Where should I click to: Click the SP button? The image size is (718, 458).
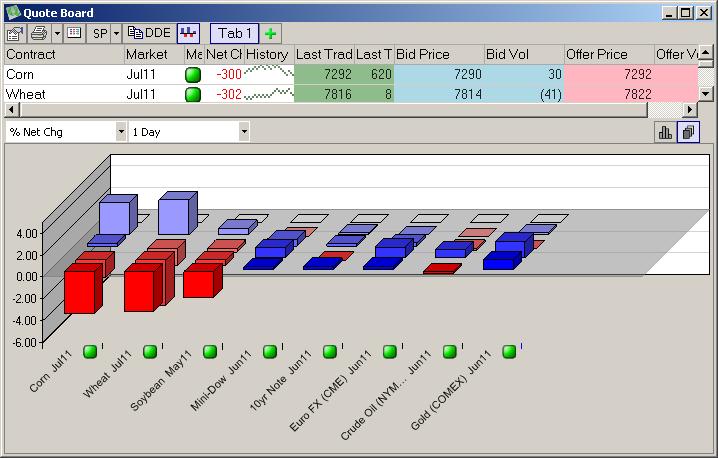point(100,33)
